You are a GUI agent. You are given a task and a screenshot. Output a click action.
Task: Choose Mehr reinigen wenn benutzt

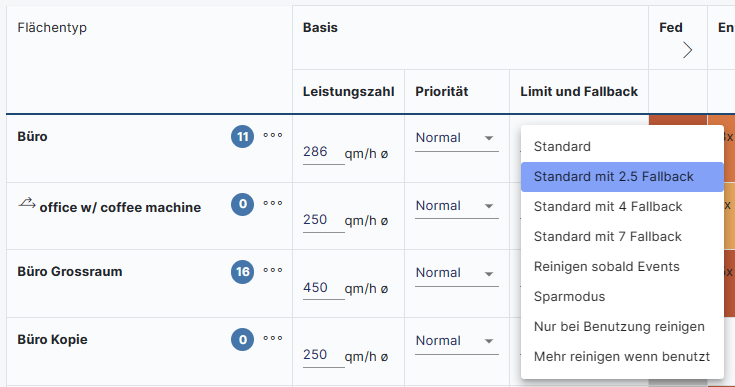tap(622, 357)
